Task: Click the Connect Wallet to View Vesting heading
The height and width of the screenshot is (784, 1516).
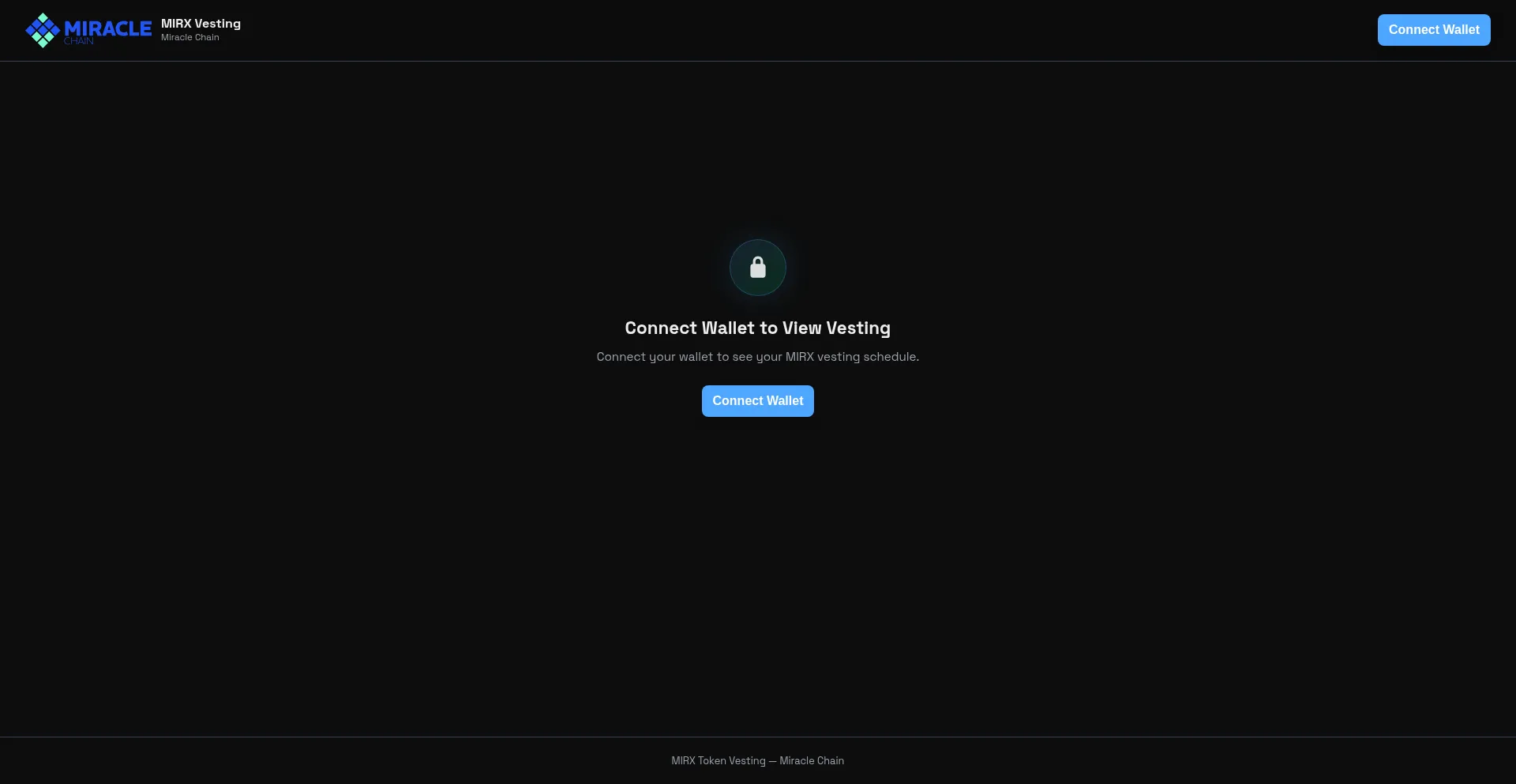Action: [758, 328]
